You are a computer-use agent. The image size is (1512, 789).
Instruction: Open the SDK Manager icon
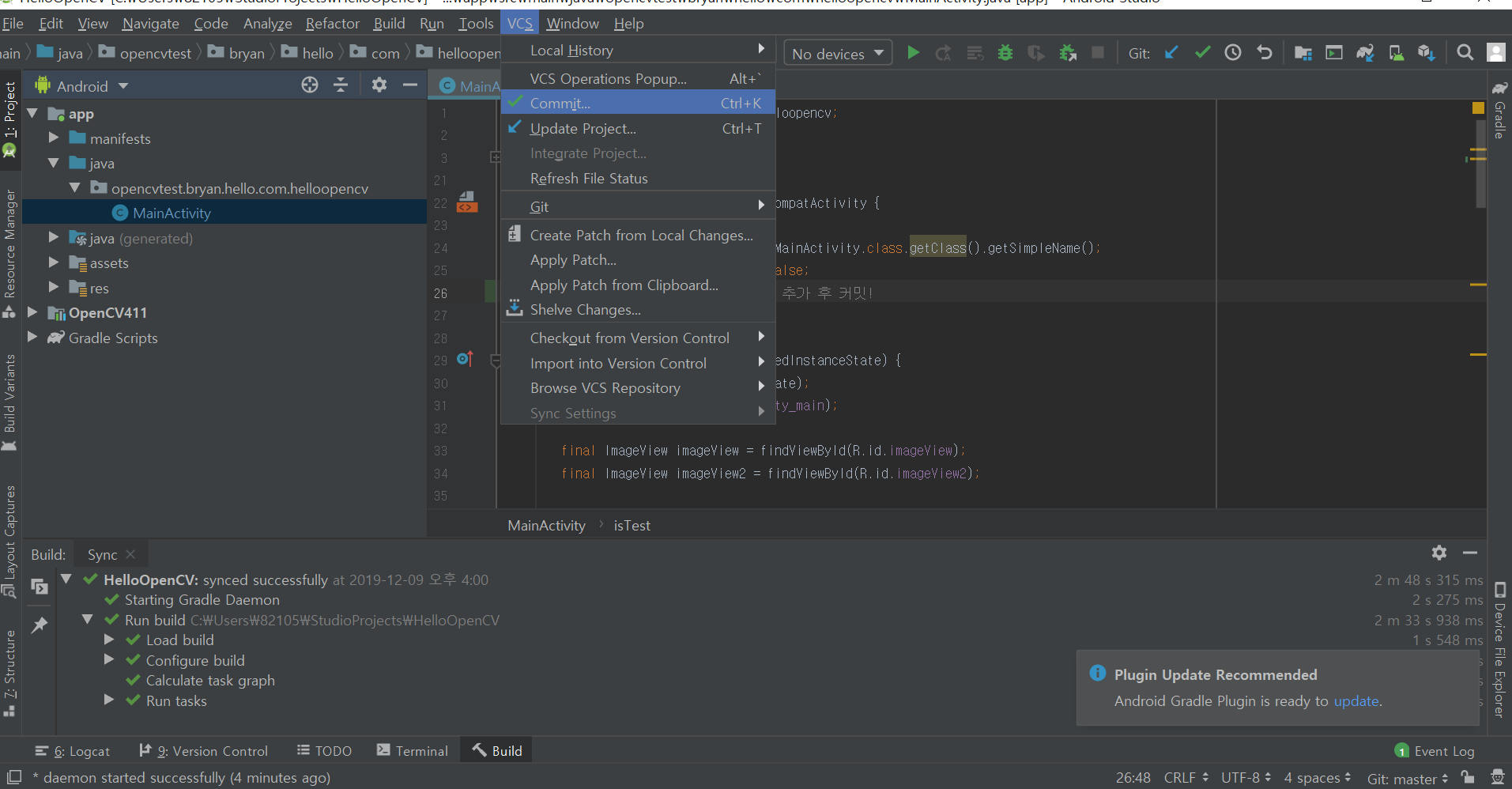(1427, 53)
